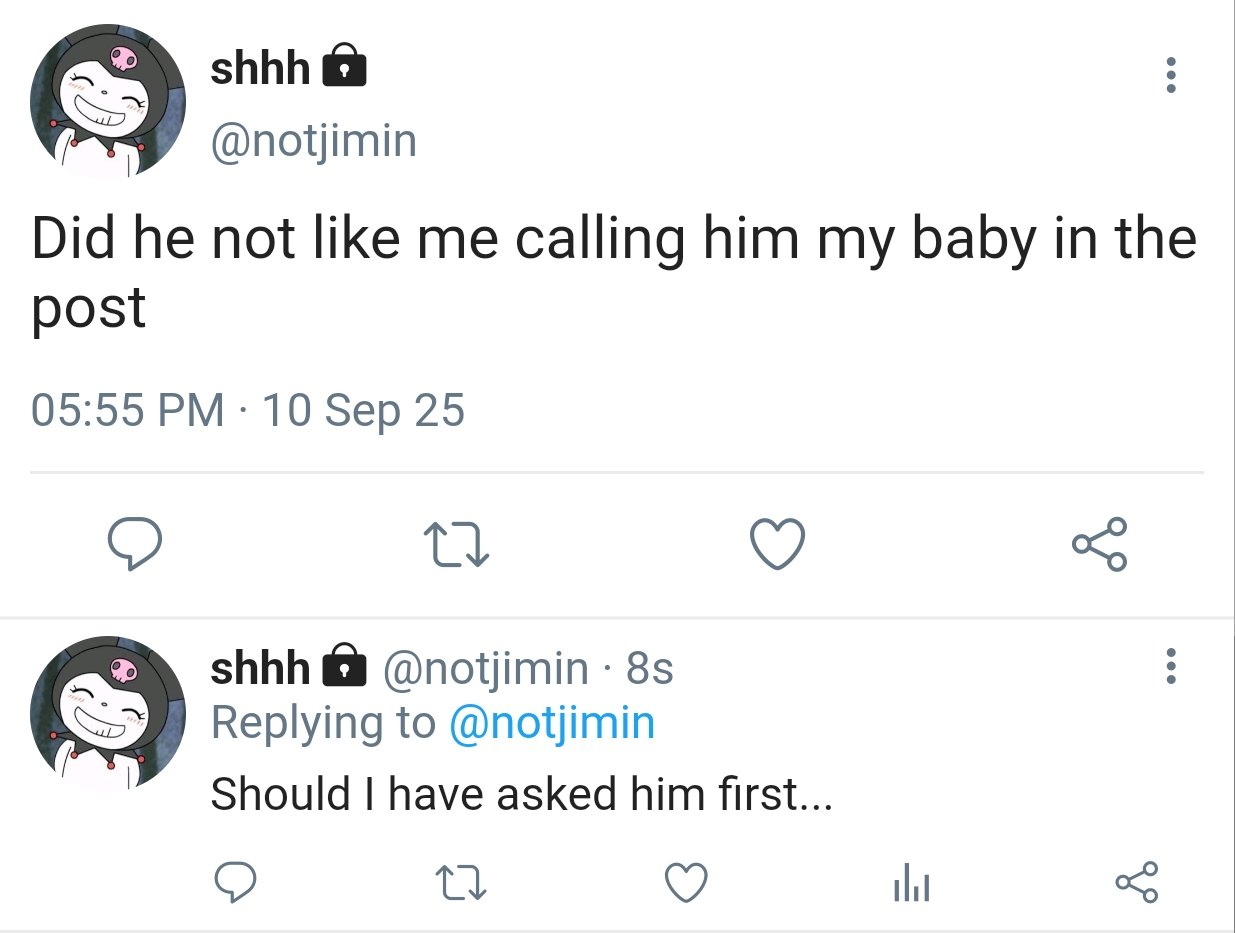Open the reply tweet's three-dot menu
Image resolution: width=1235 pixels, height=933 pixels.
pos(1171,666)
